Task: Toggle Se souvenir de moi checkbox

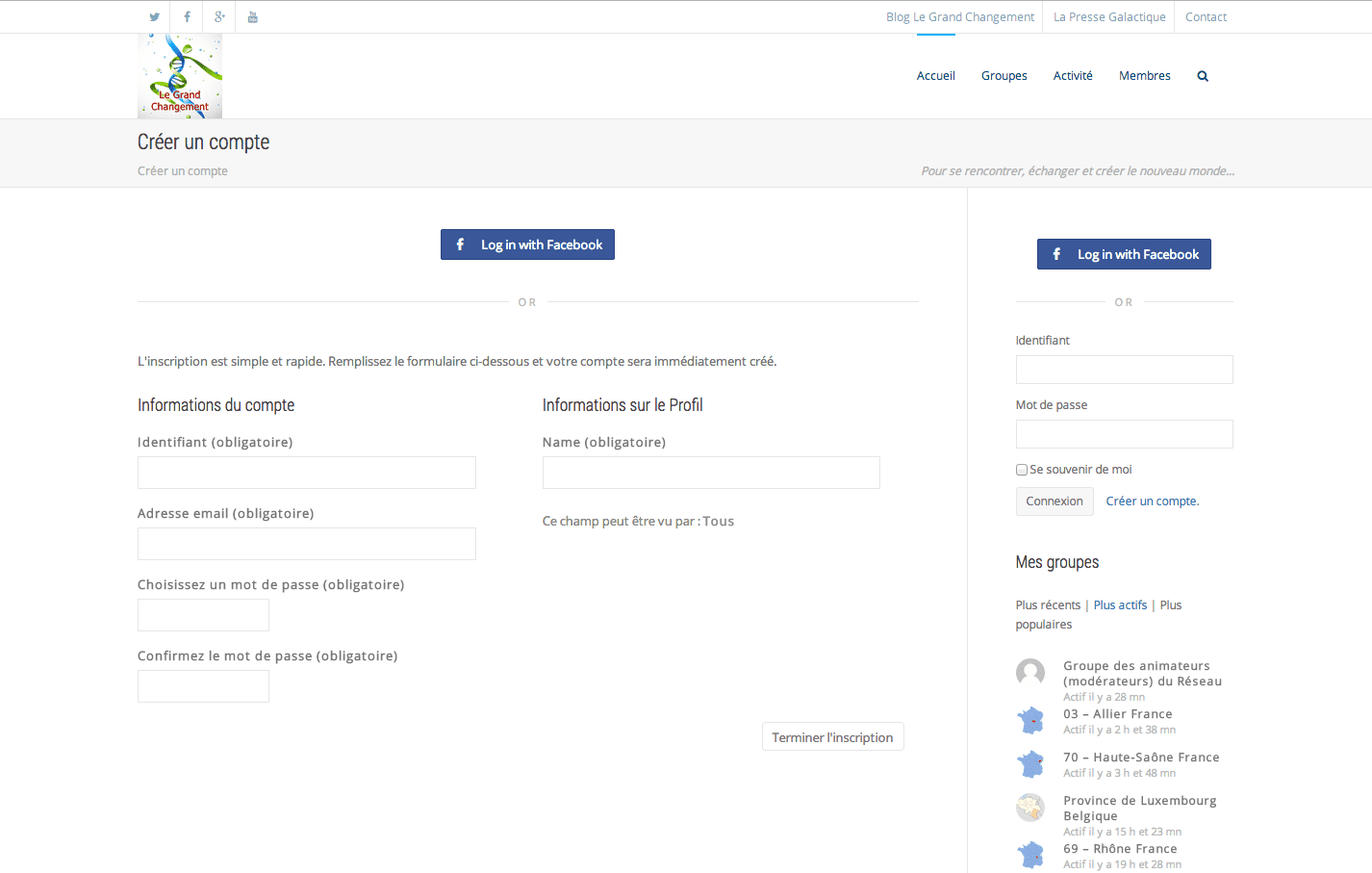Action: pos(1022,470)
